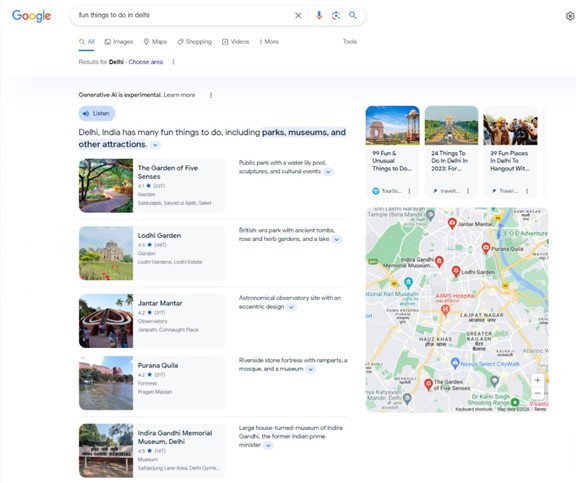Click the Garden of Five Senses photo

tap(106, 185)
